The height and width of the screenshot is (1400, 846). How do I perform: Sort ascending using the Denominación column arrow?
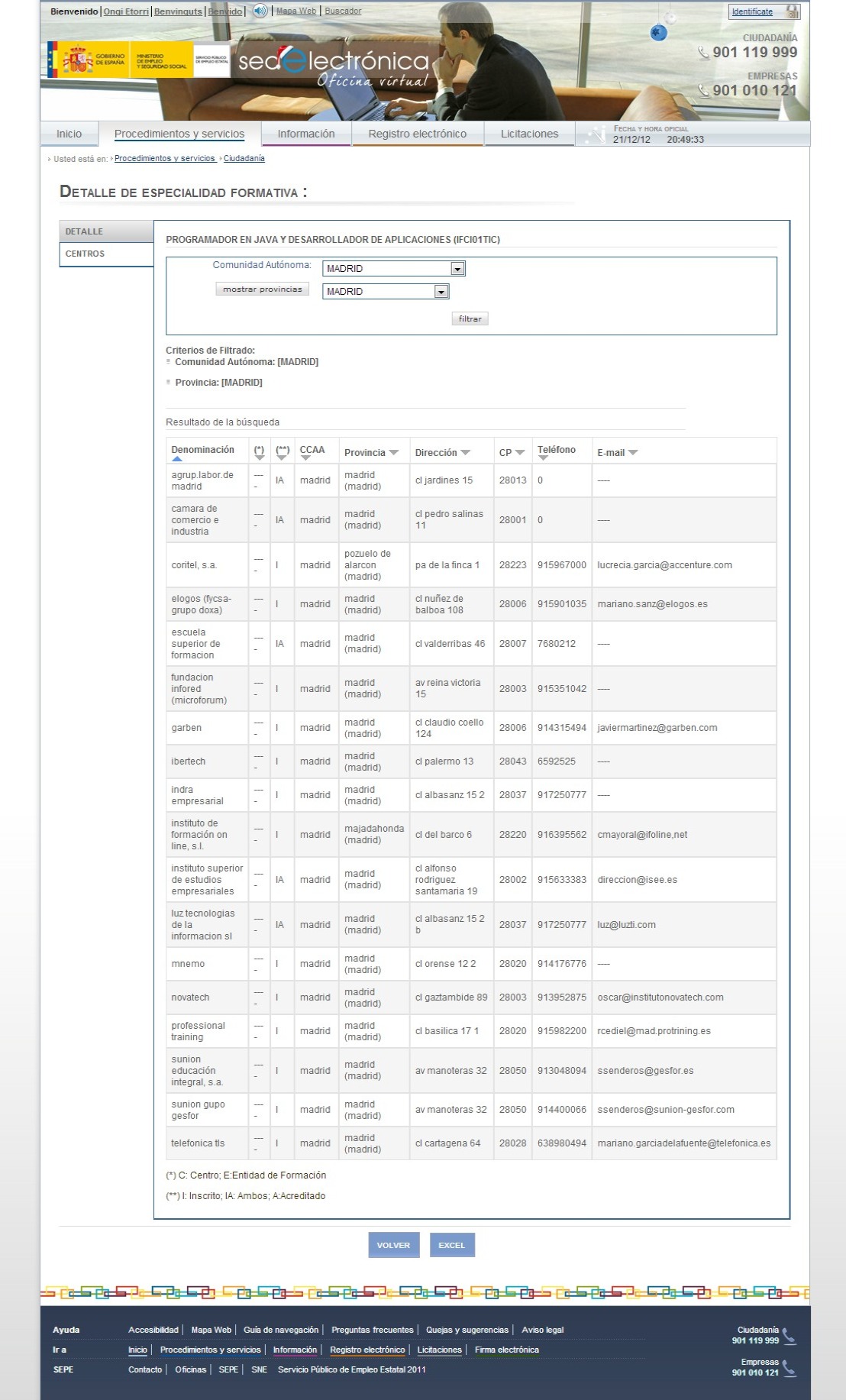click(177, 459)
